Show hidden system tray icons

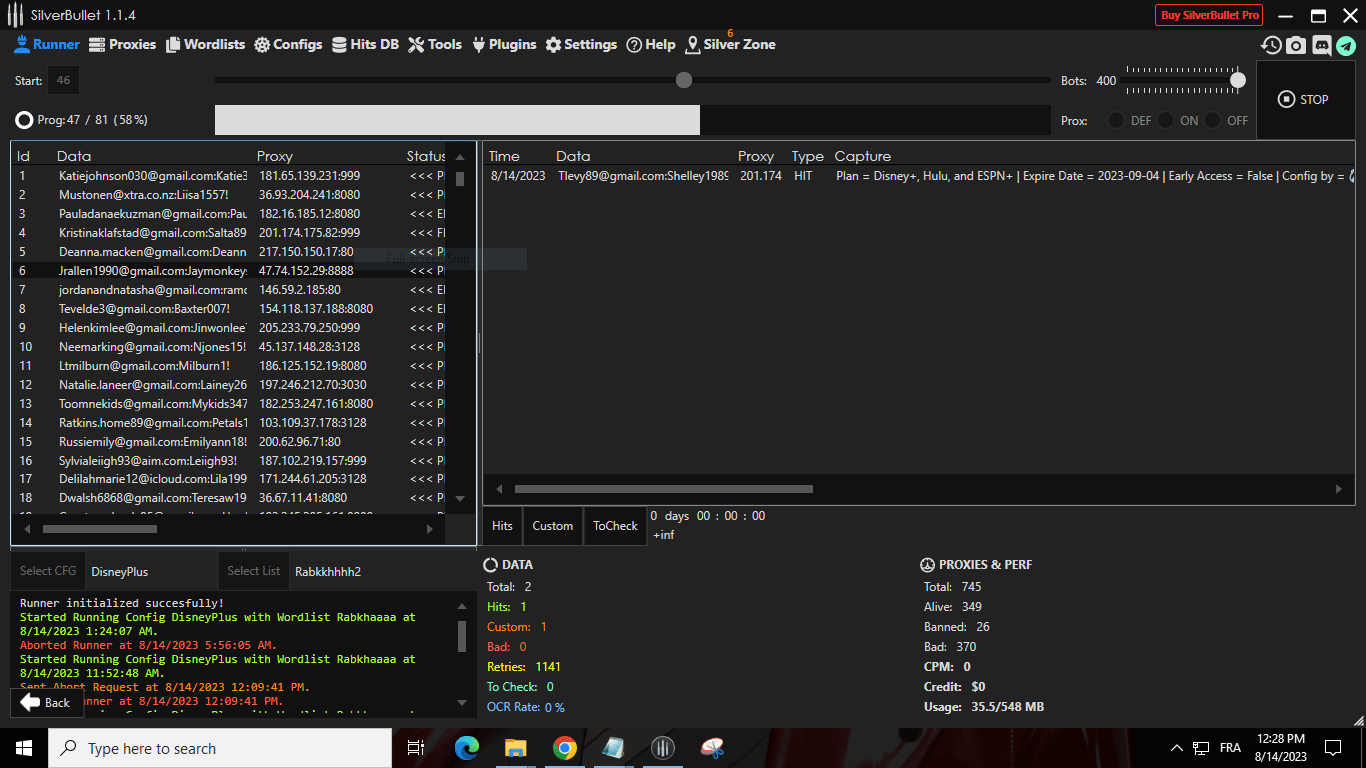click(x=1177, y=748)
